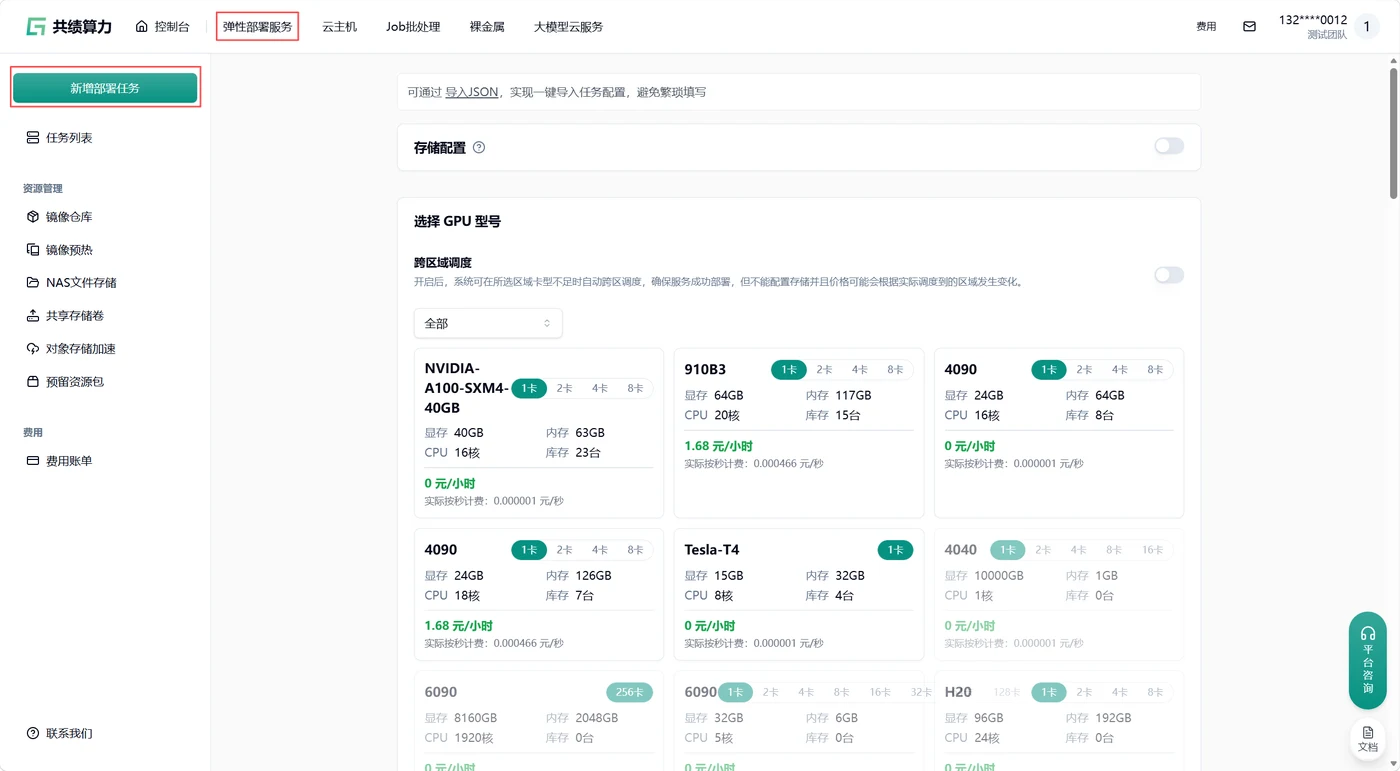Click the 费用账单 card icon
Viewport: 1400px width, 771px height.
point(33,461)
